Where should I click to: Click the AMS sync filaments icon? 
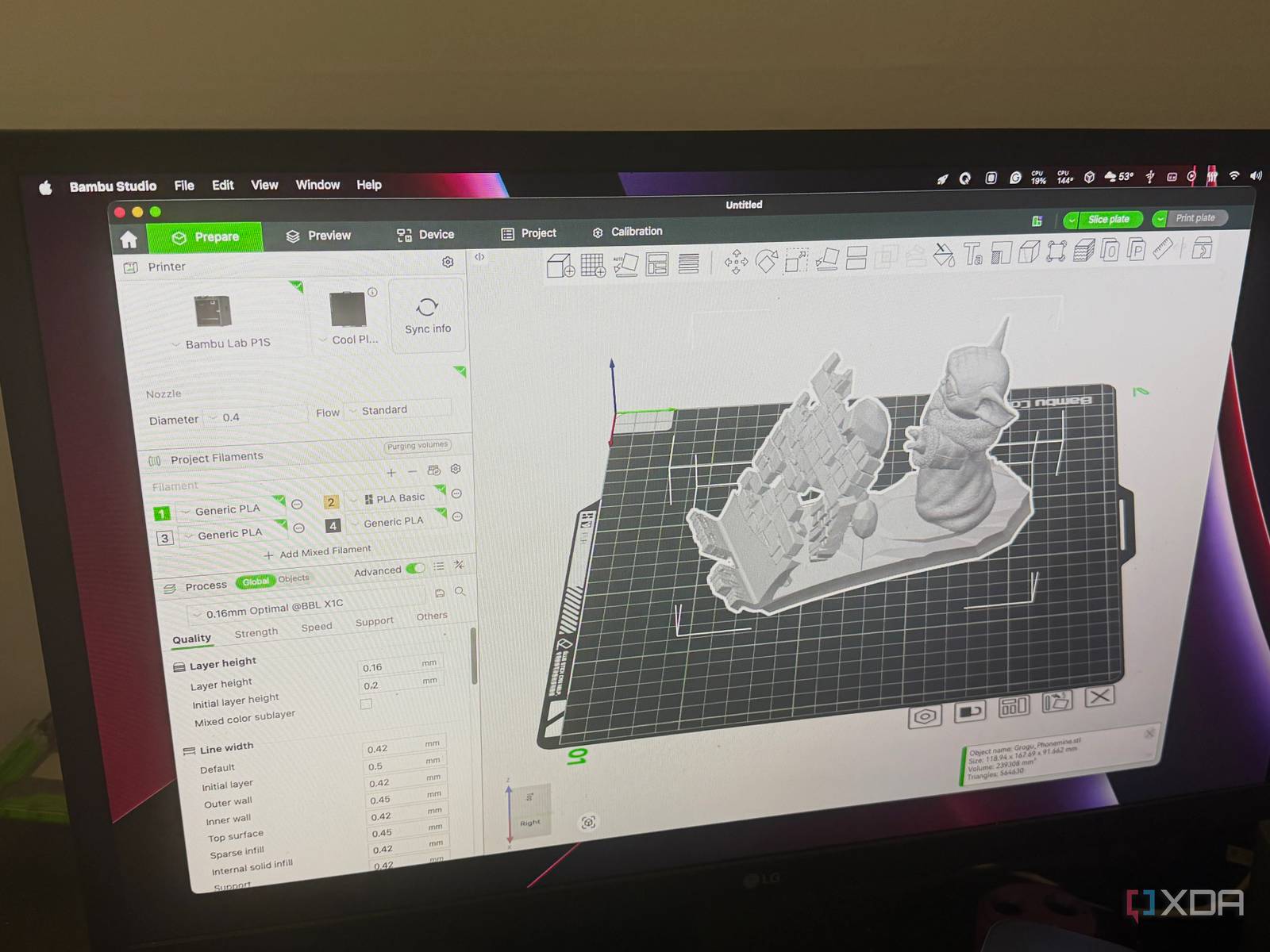tap(433, 470)
